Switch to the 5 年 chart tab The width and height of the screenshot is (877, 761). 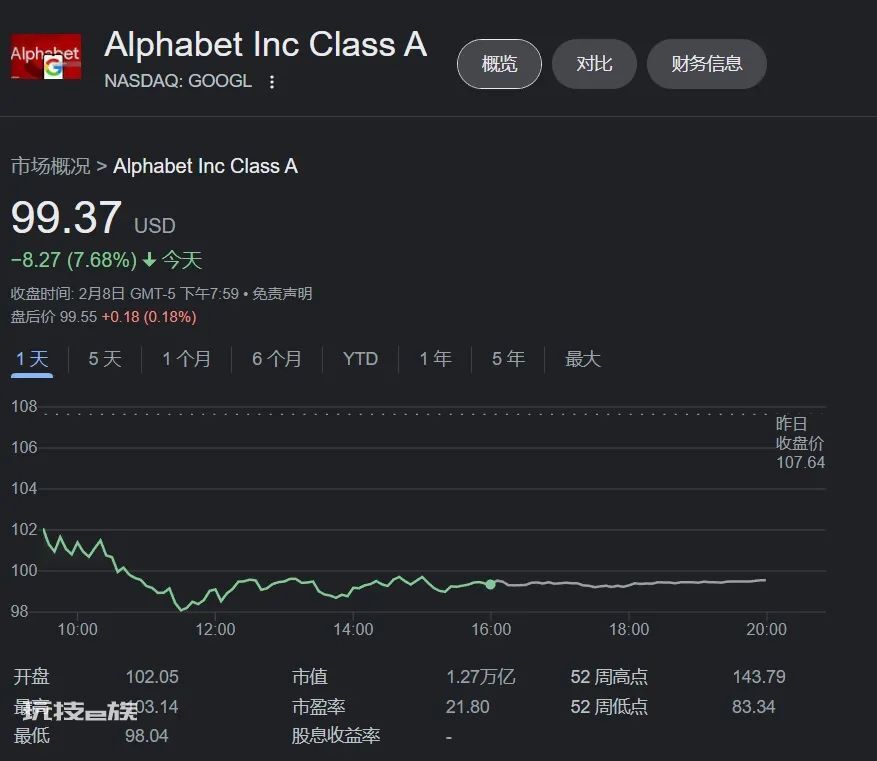[x=508, y=359]
